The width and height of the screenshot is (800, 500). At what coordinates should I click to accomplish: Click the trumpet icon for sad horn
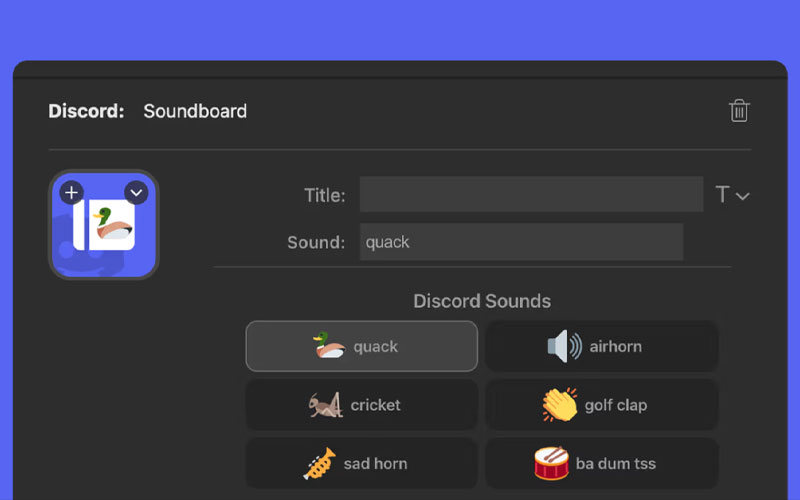320,464
